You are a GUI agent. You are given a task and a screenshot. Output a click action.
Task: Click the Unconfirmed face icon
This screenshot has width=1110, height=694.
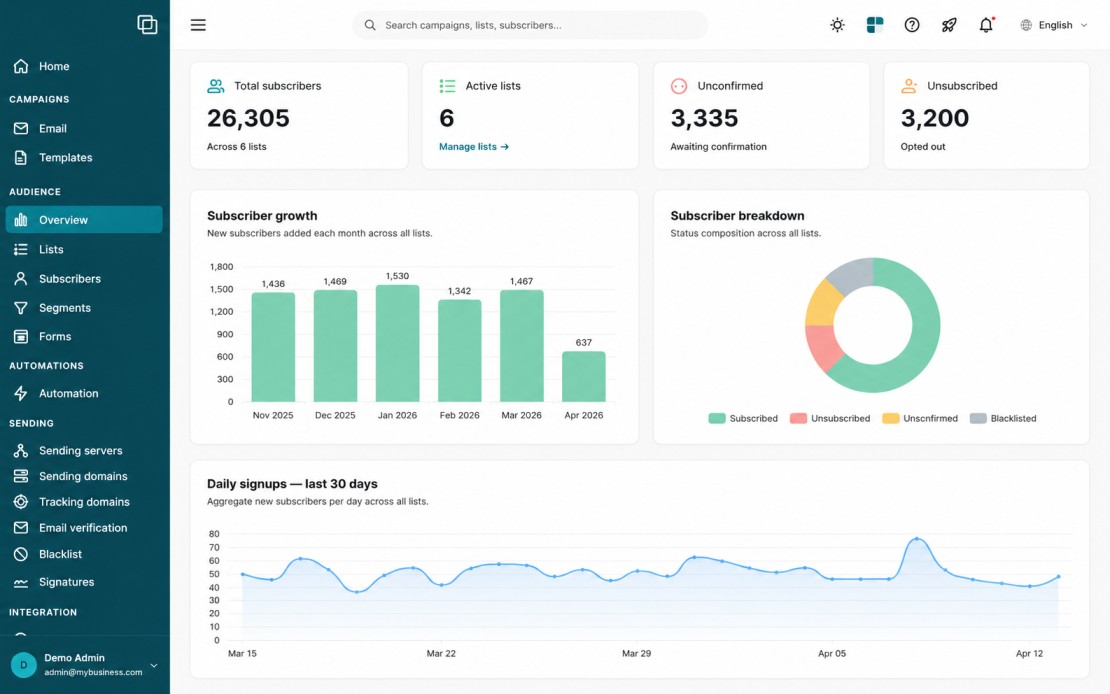[679, 86]
